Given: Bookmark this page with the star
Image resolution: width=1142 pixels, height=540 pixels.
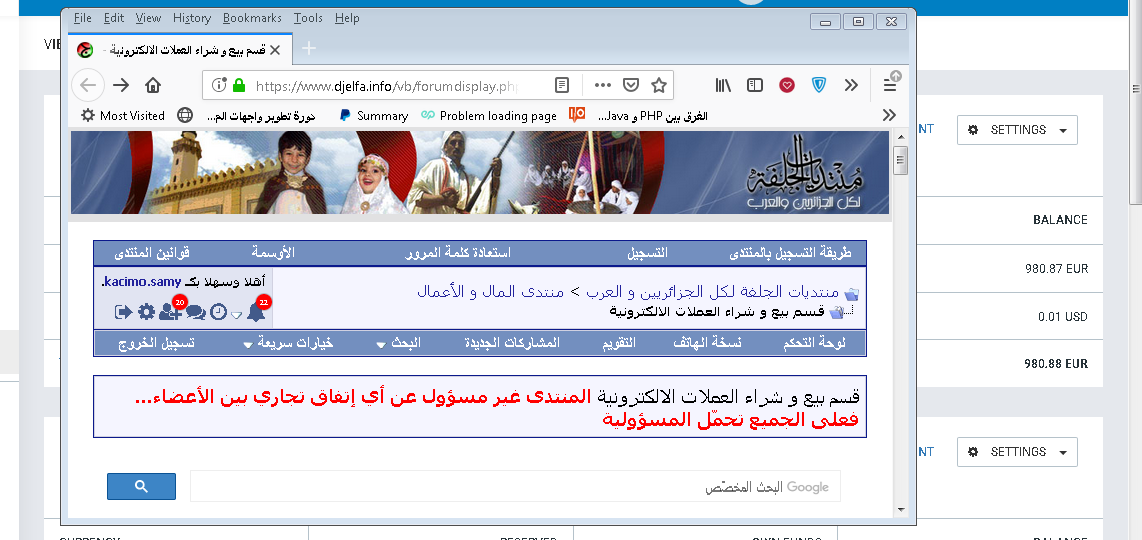Looking at the screenshot, I should coord(658,85).
